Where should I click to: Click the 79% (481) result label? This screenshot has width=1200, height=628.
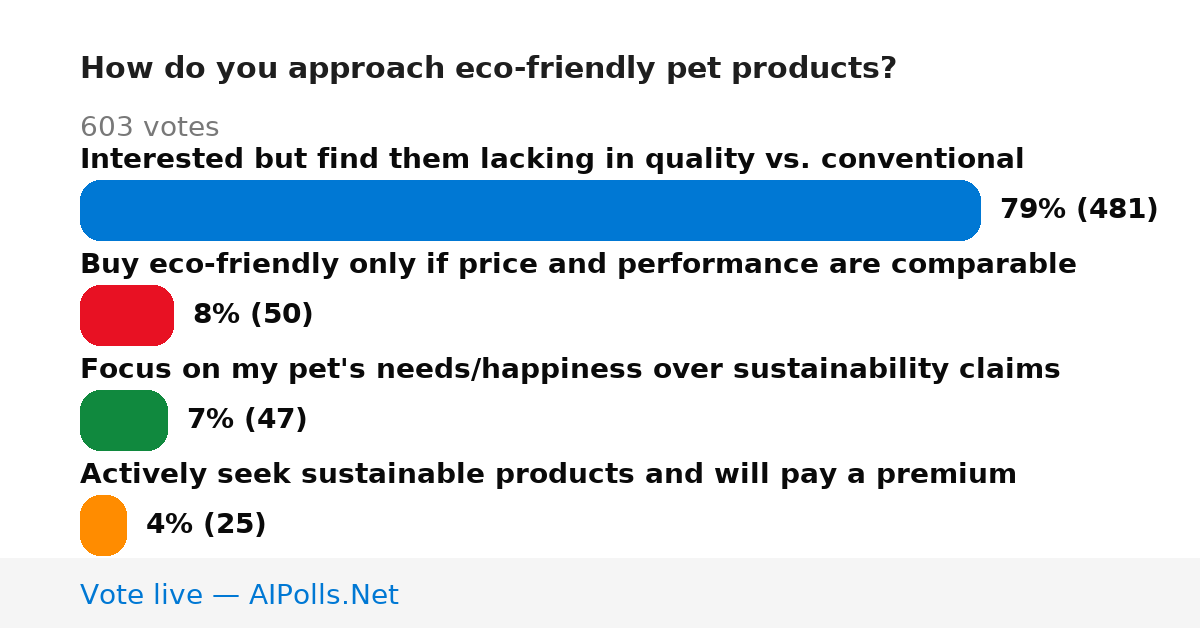[x=1079, y=210]
